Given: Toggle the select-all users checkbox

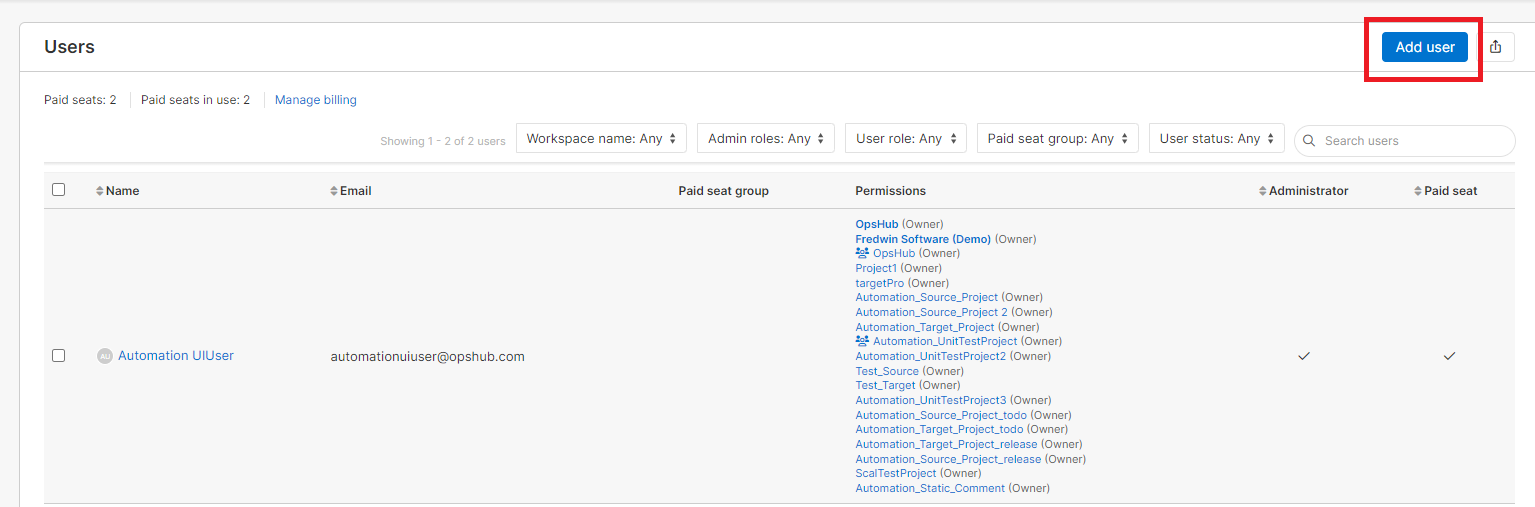Looking at the screenshot, I should [58, 190].
